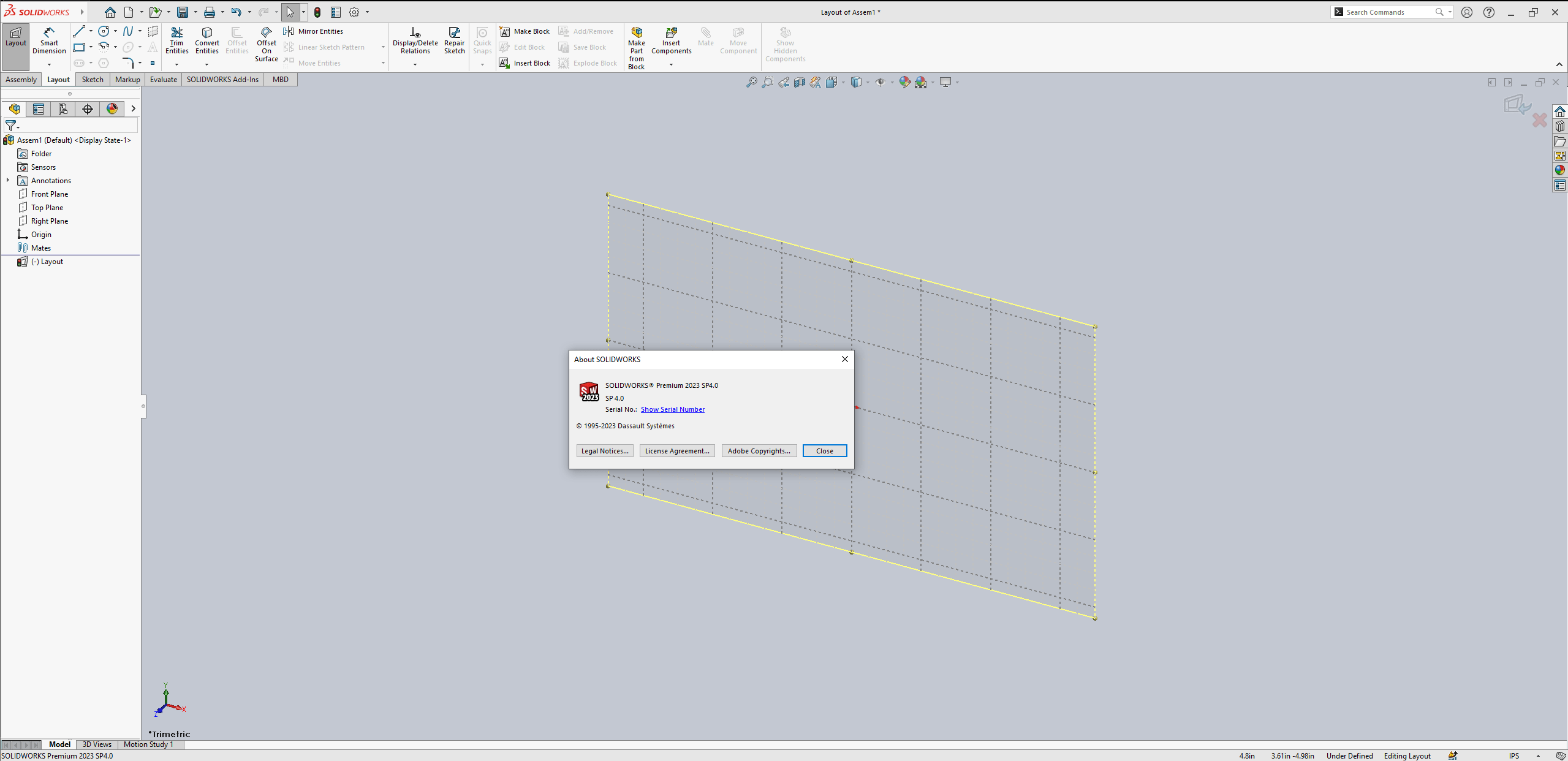Click the Legal Notices button
The height and width of the screenshot is (761, 1568).
(x=605, y=451)
